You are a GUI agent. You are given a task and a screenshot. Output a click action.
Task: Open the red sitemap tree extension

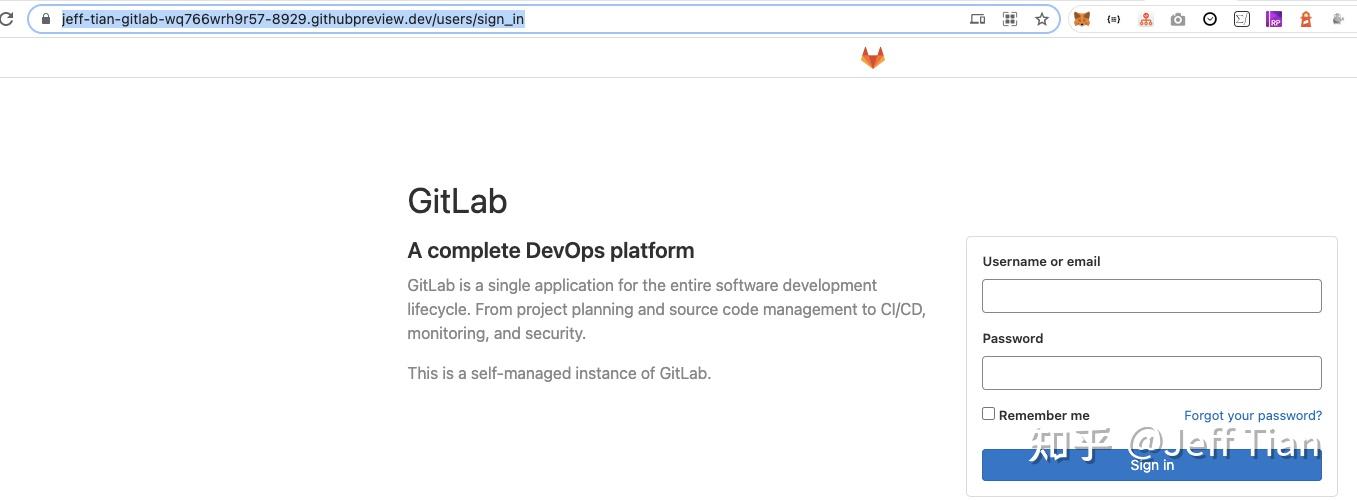1146,19
